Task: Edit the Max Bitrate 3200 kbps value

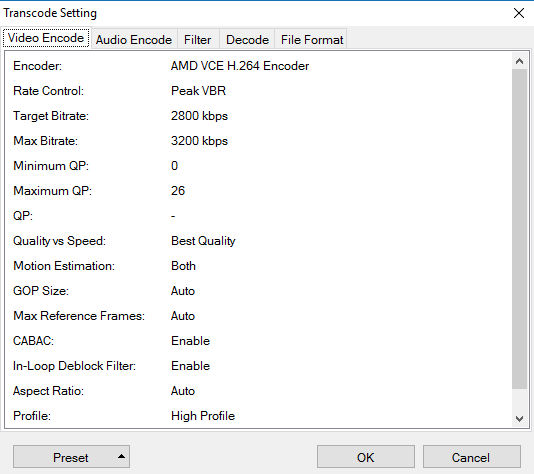Action: pos(199,141)
